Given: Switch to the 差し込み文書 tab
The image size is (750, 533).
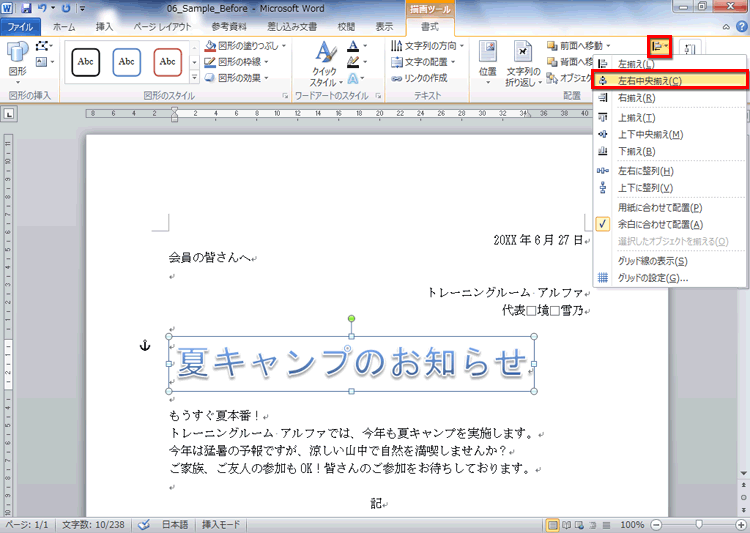Looking at the screenshot, I should 292,27.
